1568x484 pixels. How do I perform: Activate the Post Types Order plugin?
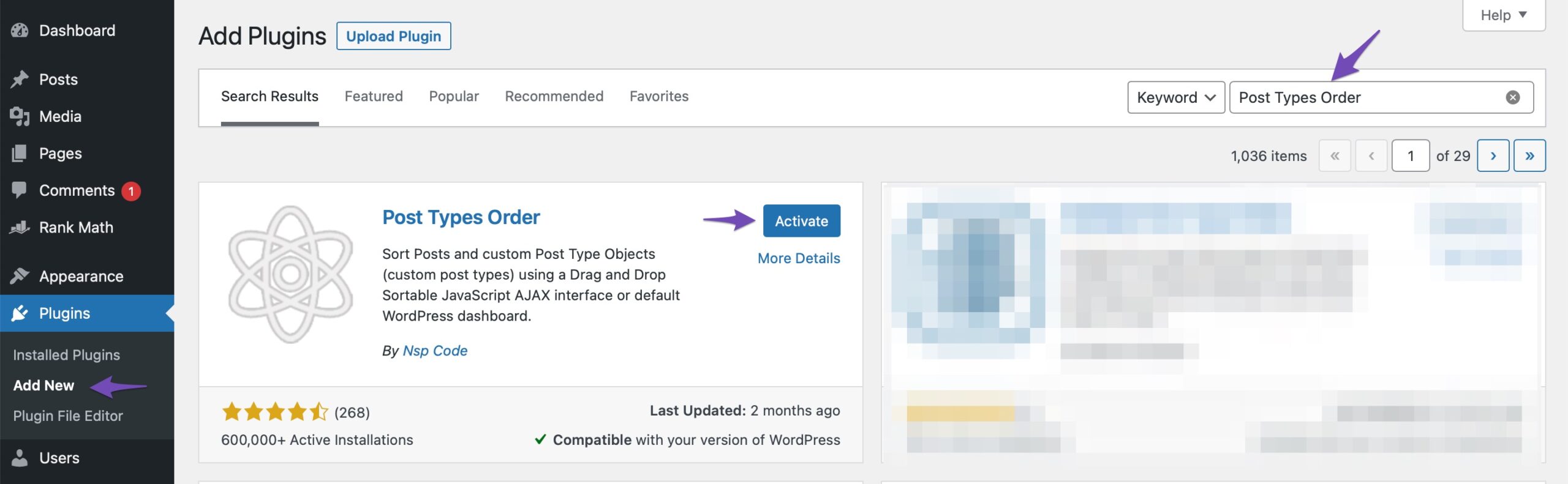pos(801,221)
